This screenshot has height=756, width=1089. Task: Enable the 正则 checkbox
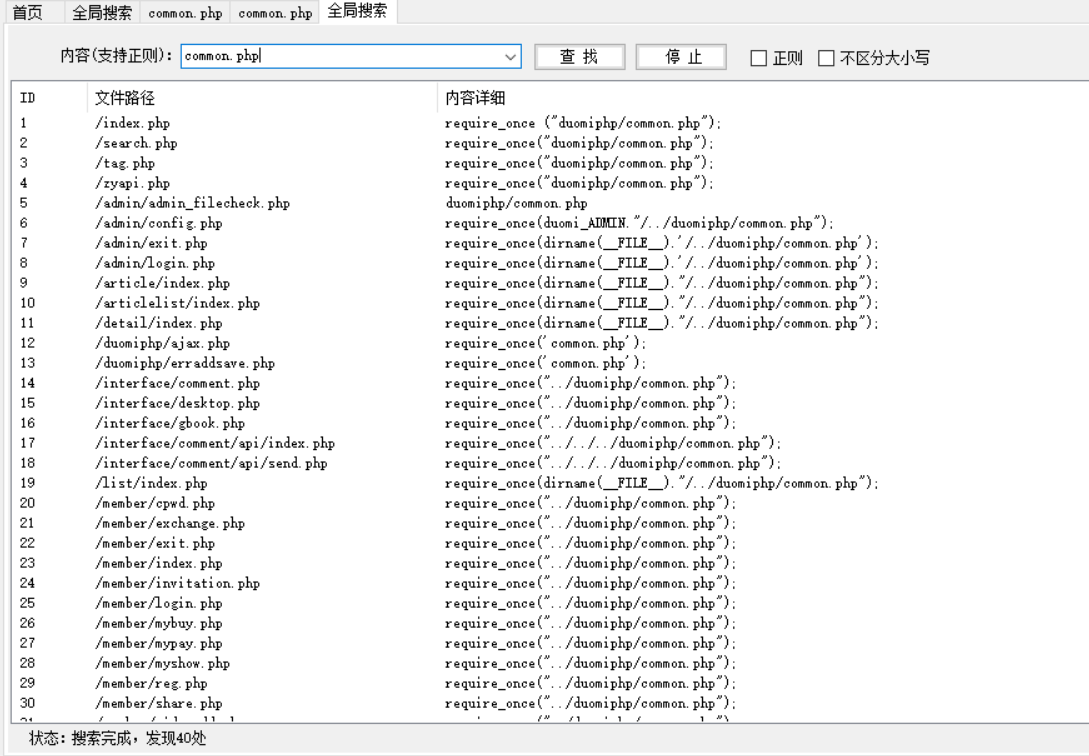(758, 58)
